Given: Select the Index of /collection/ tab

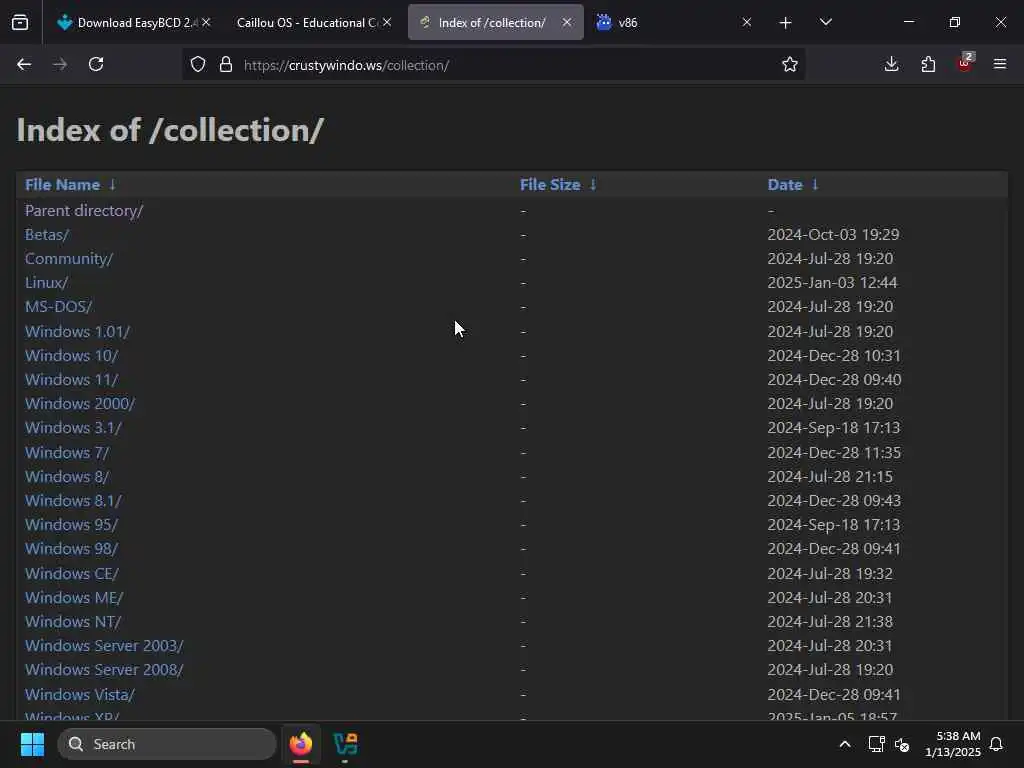Looking at the screenshot, I should coord(495,22).
